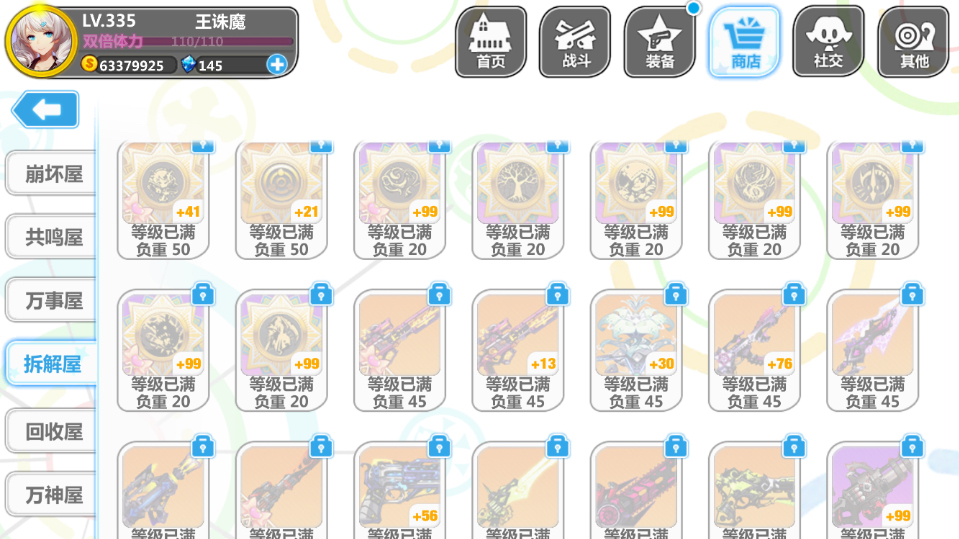Toggle lock on the +13 rifle weapon
The height and width of the screenshot is (539, 959).
[x=558, y=295]
